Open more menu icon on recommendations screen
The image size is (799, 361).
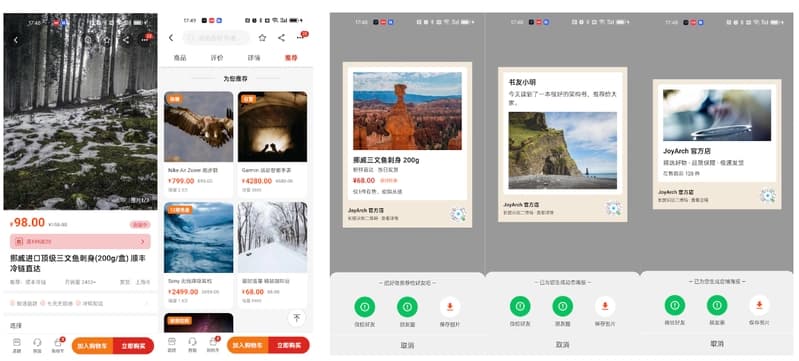[301, 37]
